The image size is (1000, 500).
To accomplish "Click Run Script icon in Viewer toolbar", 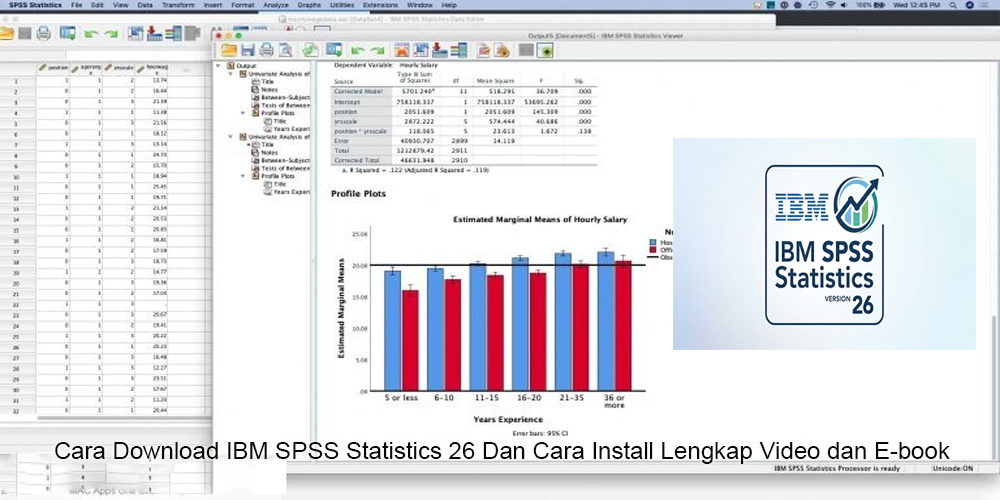I will pos(503,50).
